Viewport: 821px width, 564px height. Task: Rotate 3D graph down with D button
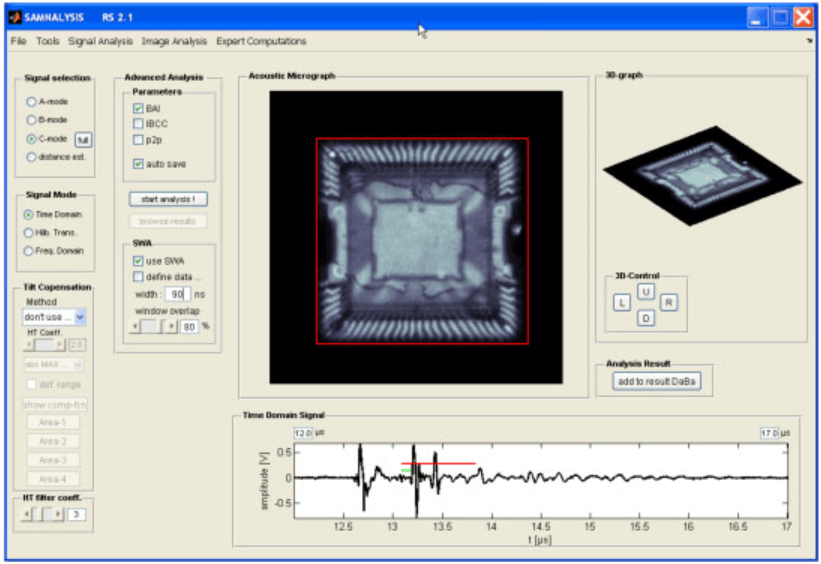click(646, 318)
